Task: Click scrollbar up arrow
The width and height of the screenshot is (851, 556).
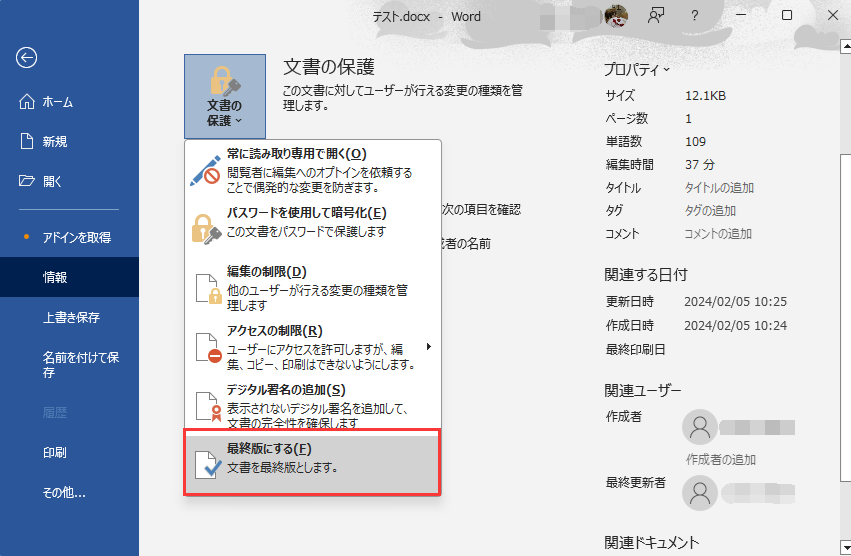Action: pyautogui.click(x=846, y=47)
